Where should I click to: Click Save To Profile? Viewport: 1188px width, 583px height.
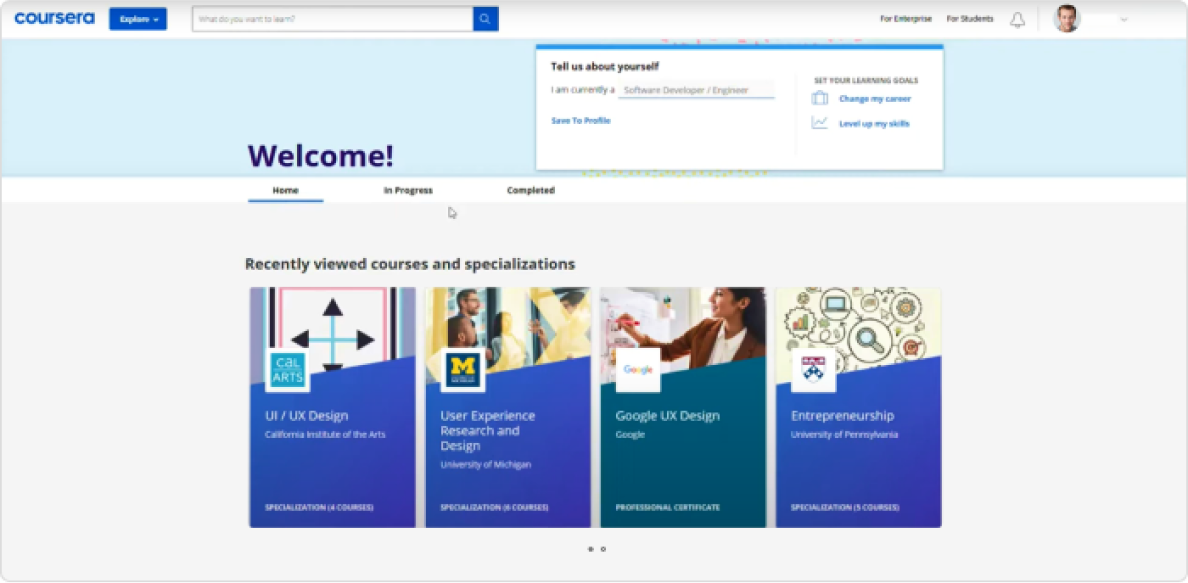coord(580,121)
